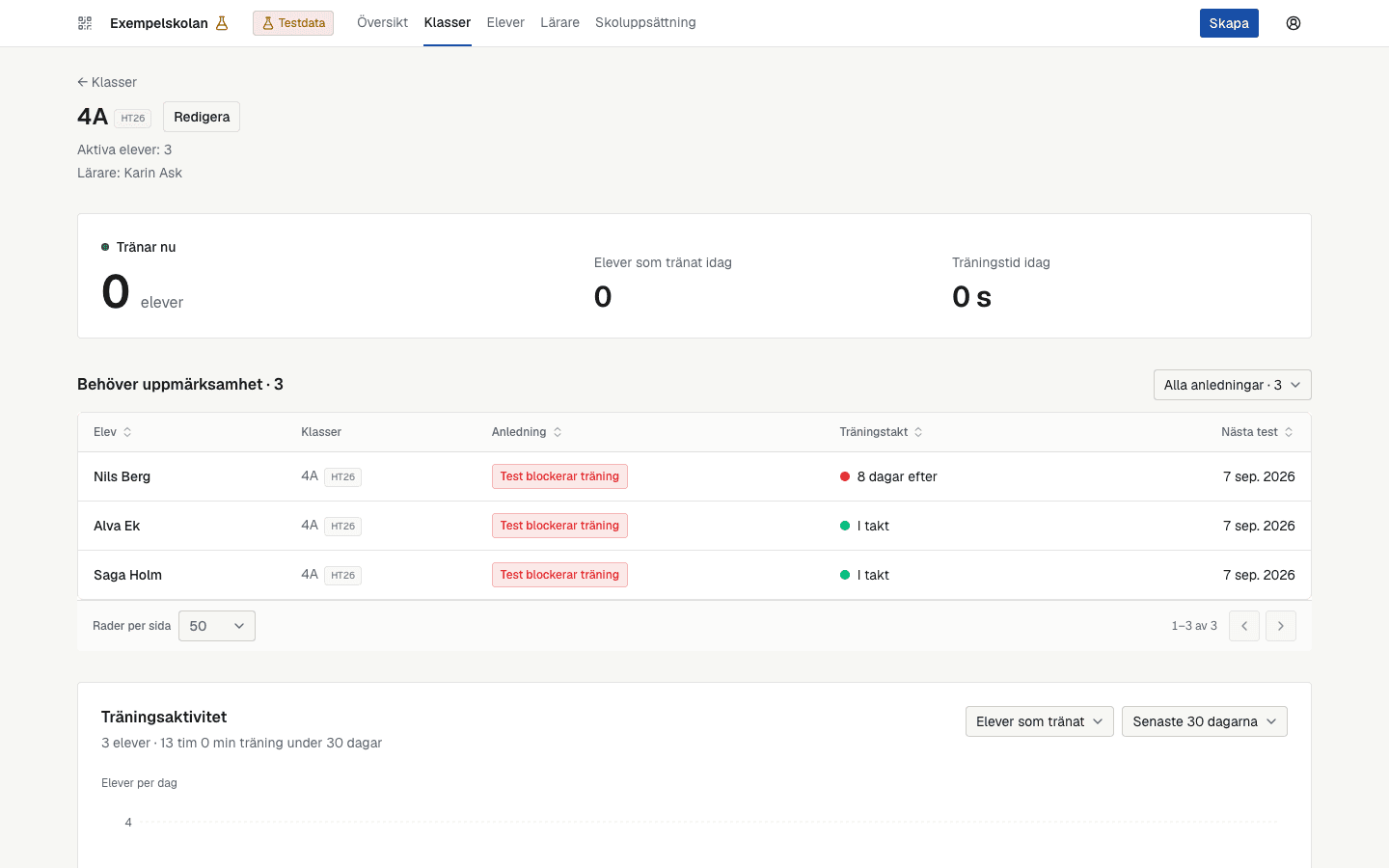Click Test blockerar träning tag for Alva Ek
The width and height of the screenshot is (1389, 868).
click(x=559, y=526)
